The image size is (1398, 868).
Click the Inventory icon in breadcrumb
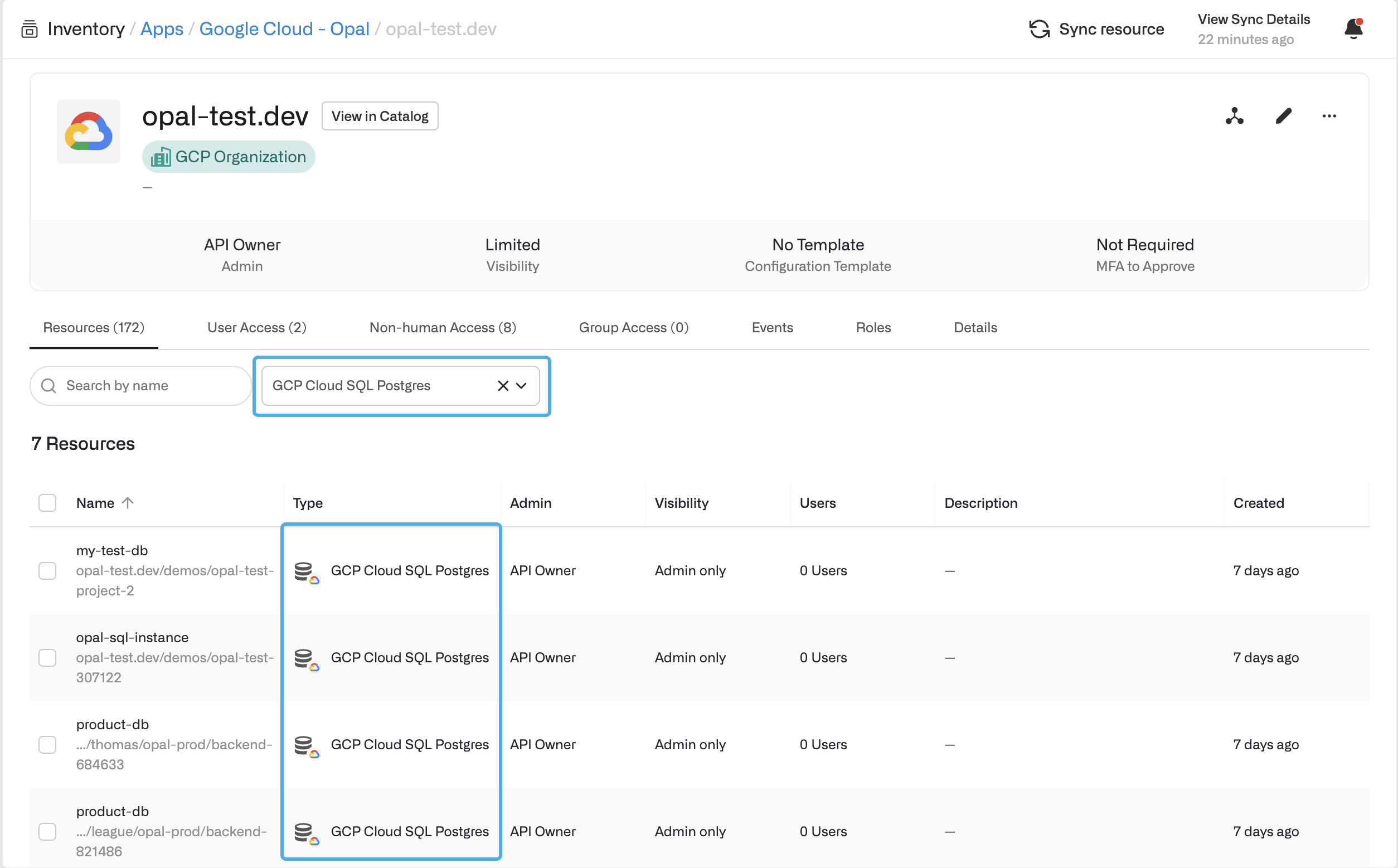point(30,28)
